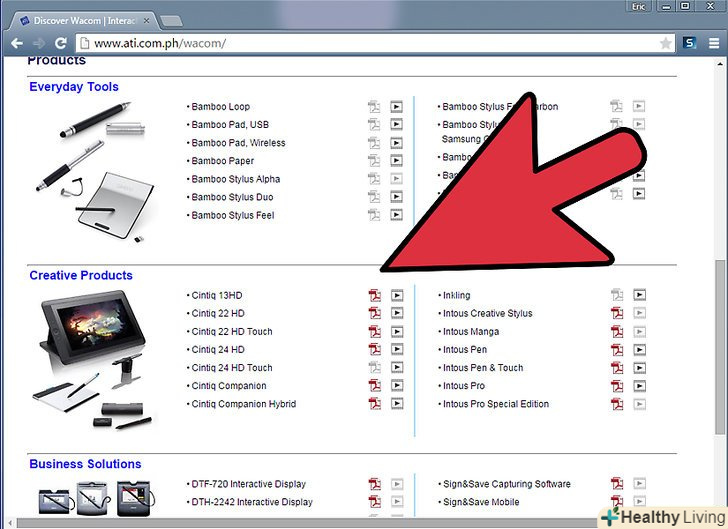The image size is (728, 529).
Task: Click the Everyday Tools heading
Action: click(74, 87)
